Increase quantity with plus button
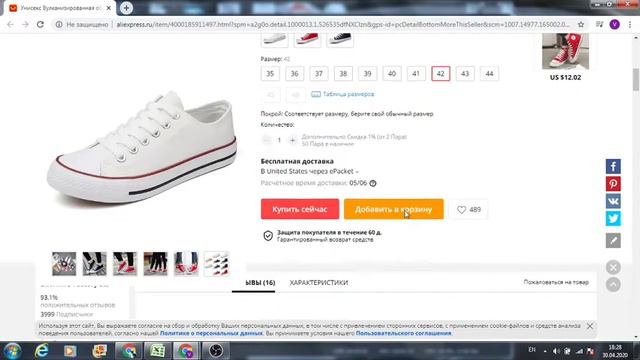 pyautogui.click(x=293, y=140)
